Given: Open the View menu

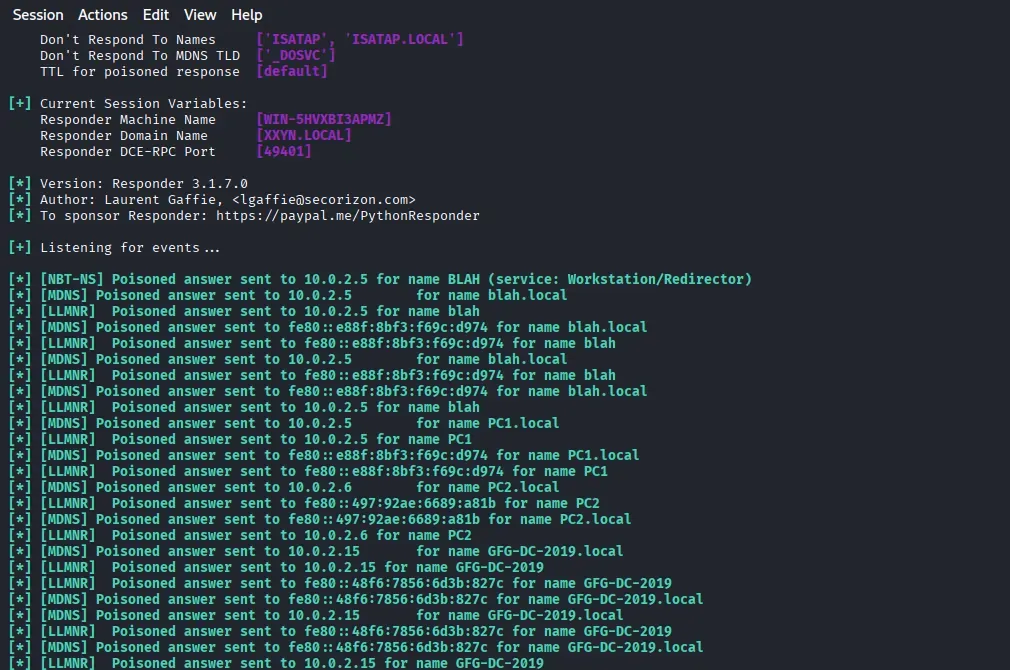Looking at the screenshot, I should tap(200, 14).
